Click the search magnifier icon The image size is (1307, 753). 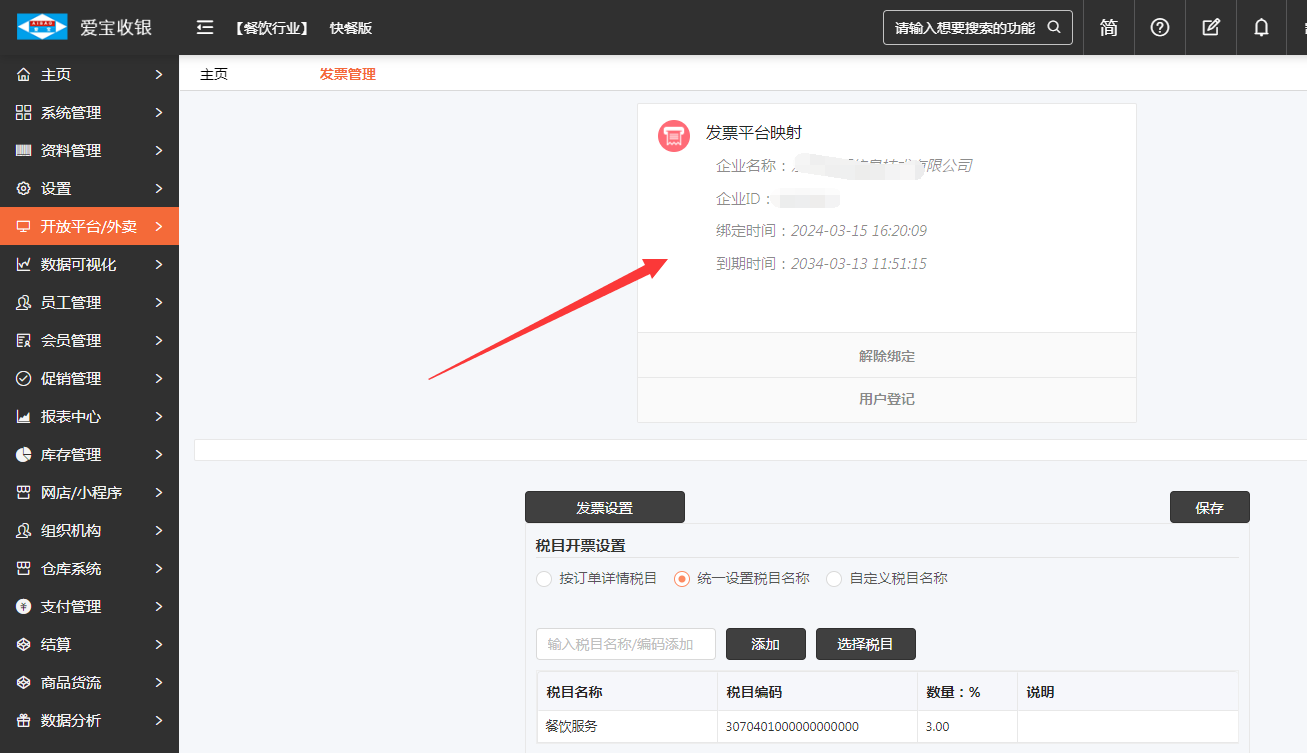[1053, 27]
